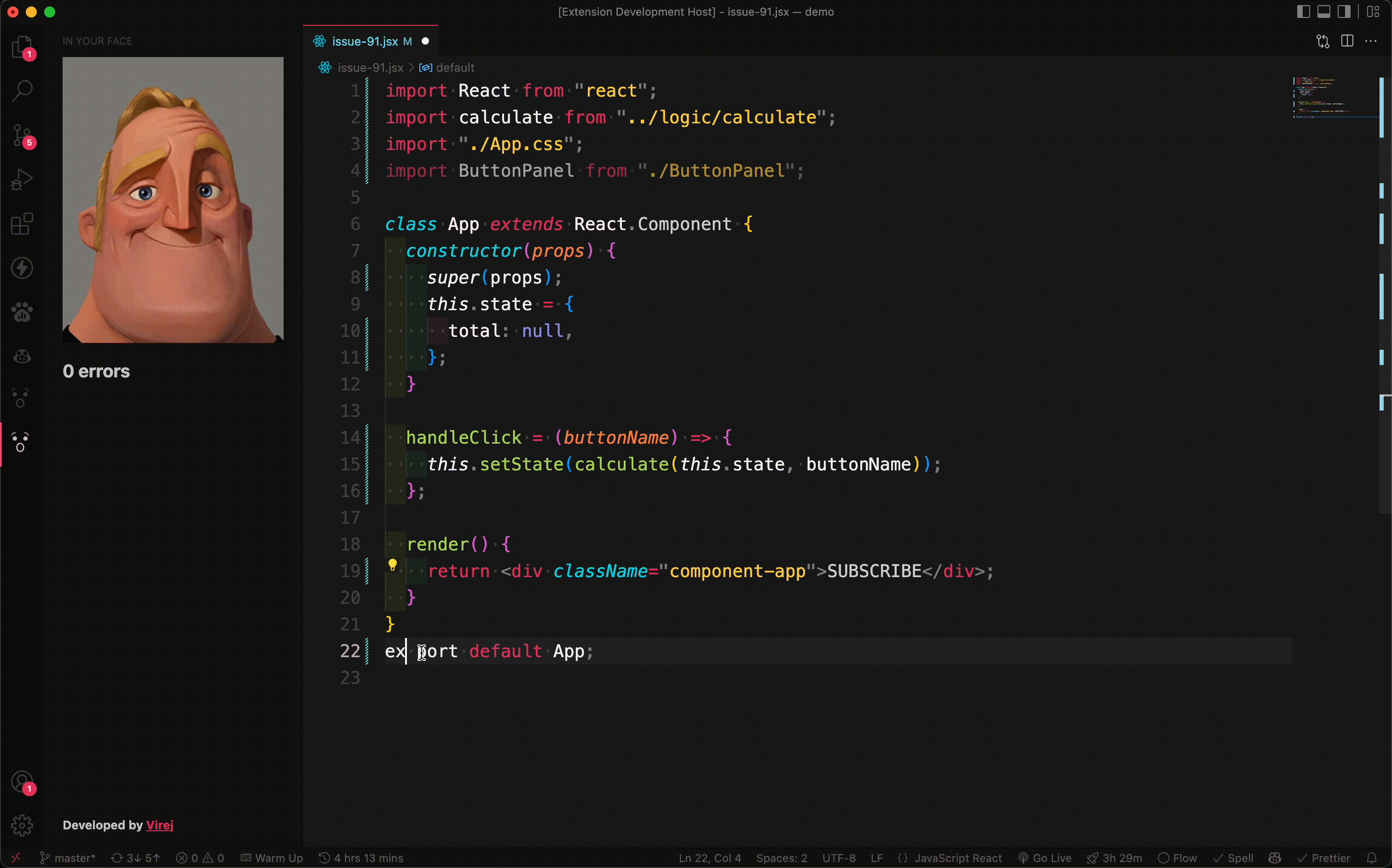The height and width of the screenshot is (868, 1392).
Task: Toggle the bottom panel layout button
Action: point(1324,12)
